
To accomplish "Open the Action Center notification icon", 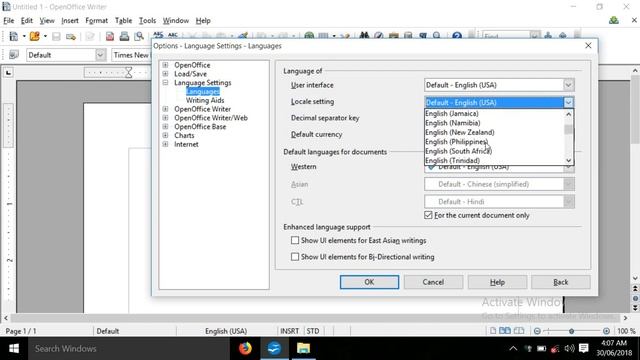I will pyautogui.click(x=584, y=348).
